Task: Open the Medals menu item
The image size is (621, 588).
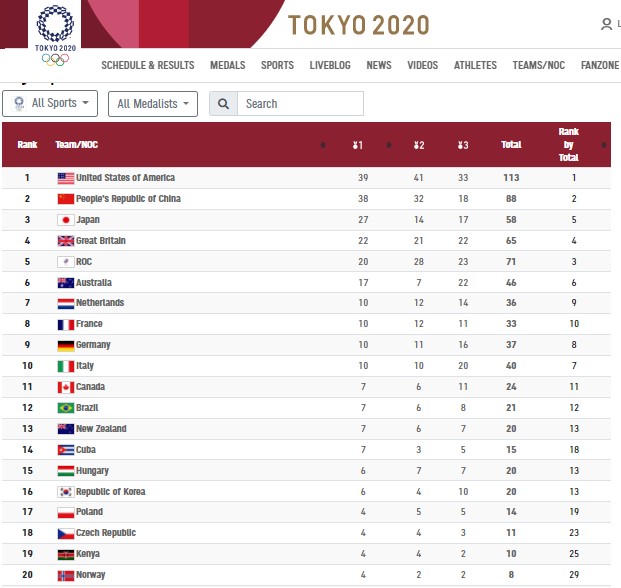Action: (x=228, y=65)
